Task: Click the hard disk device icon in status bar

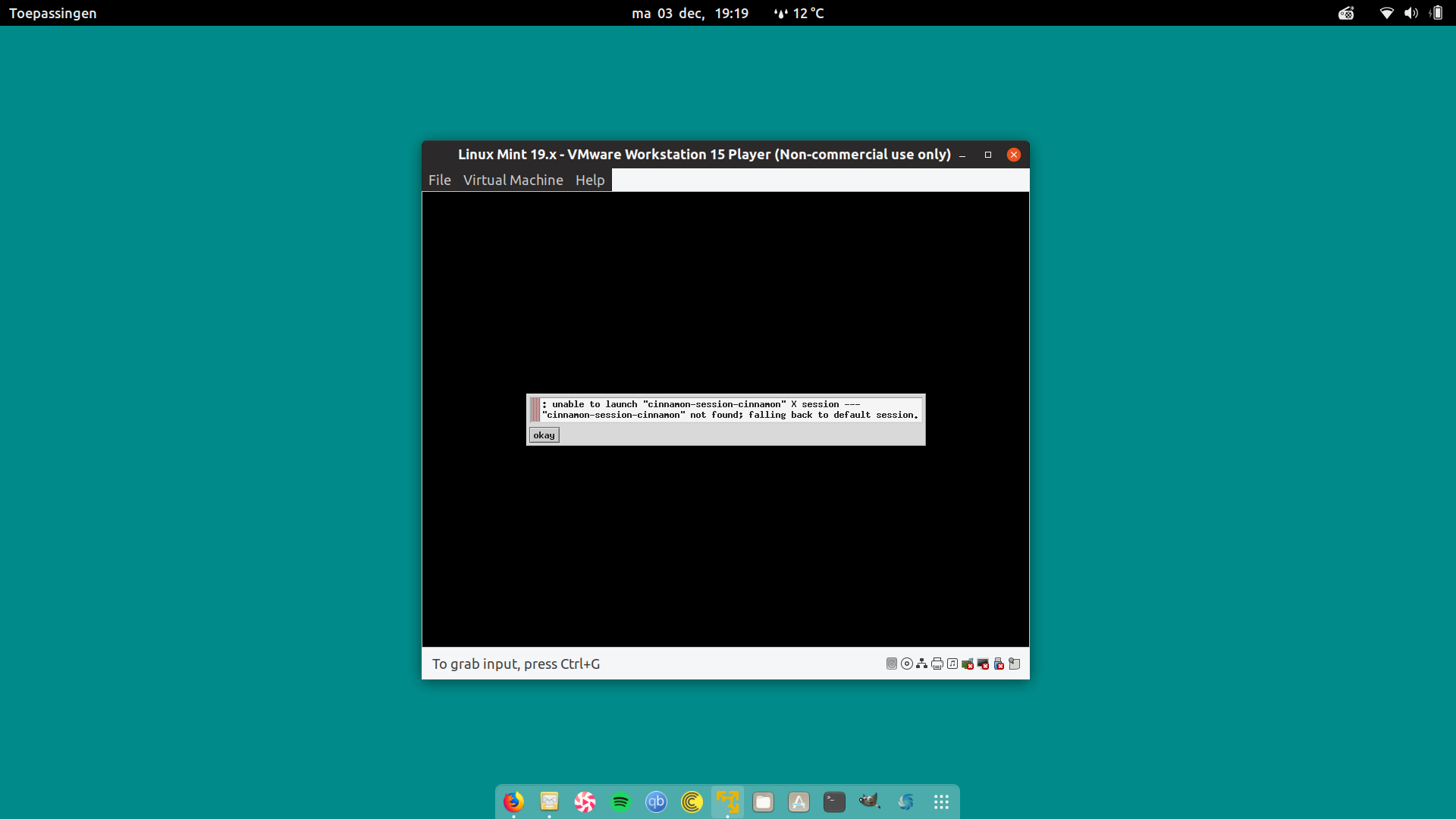Action: click(x=892, y=664)
